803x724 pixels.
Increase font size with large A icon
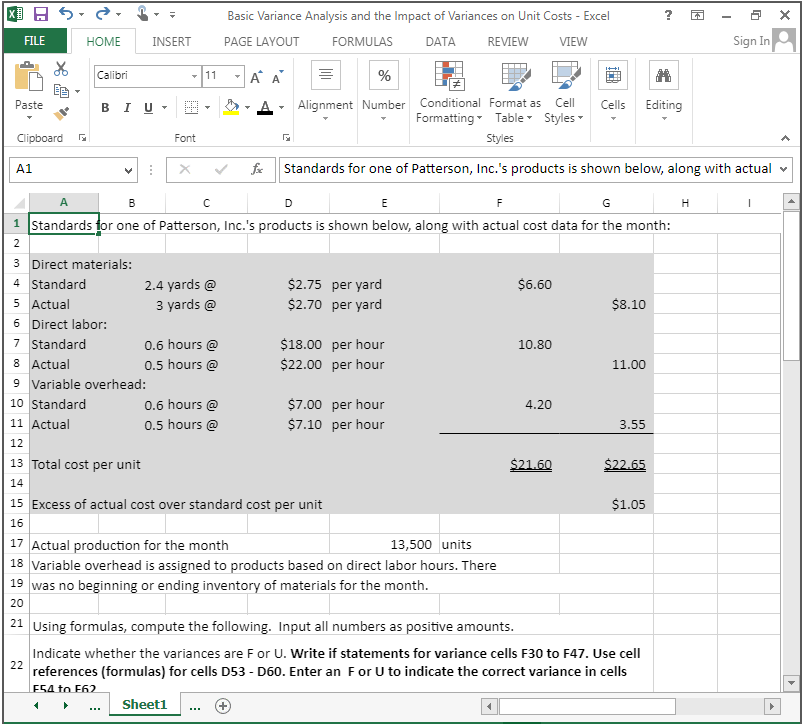click(257, 77)
